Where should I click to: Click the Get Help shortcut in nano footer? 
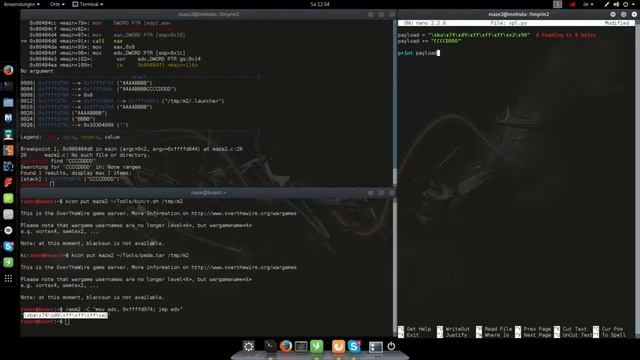415,329
